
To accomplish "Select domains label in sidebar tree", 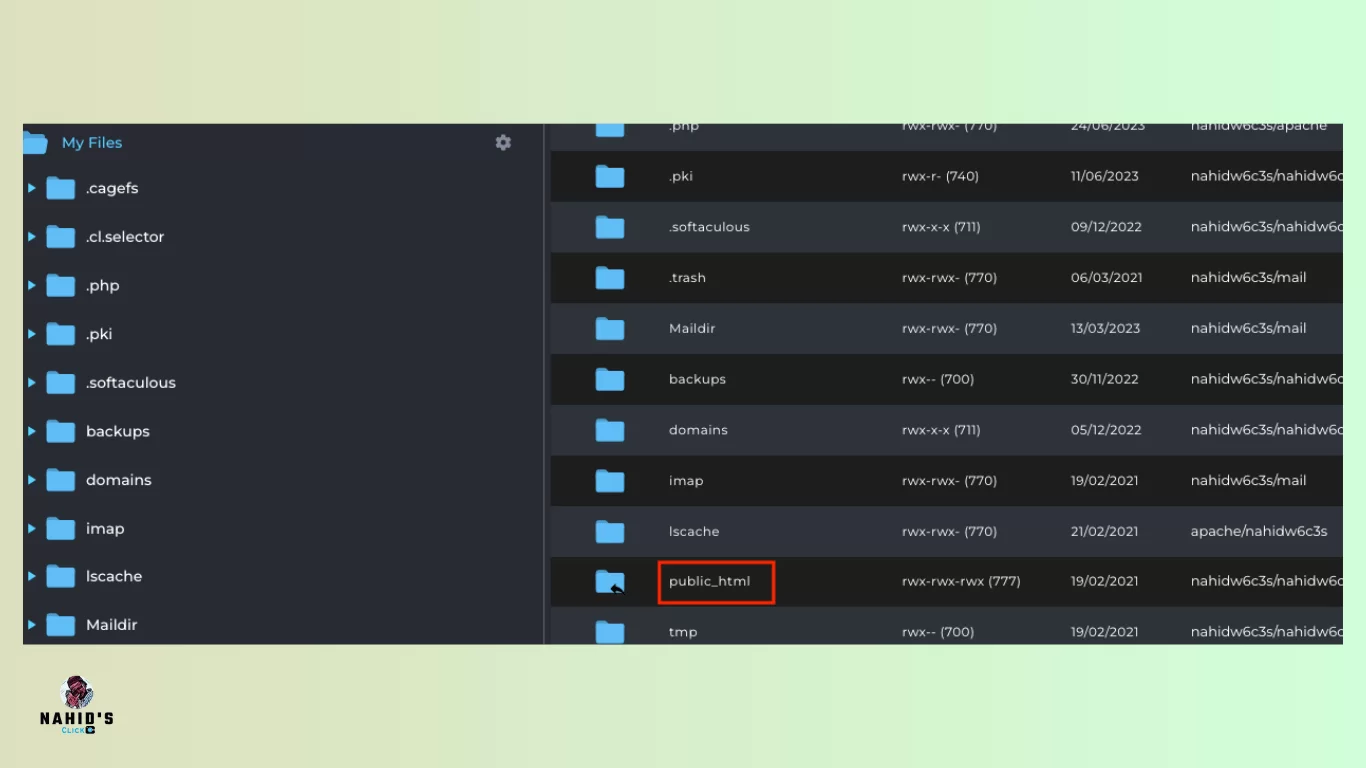I will [119, 480].
